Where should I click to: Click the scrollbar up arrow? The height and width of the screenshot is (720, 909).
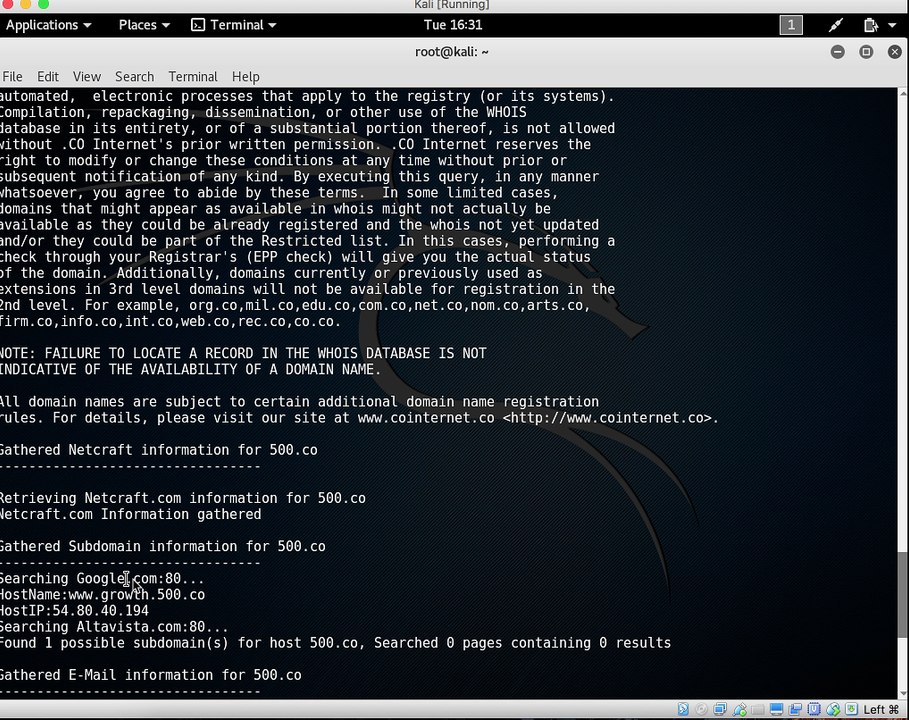coord(903,93)
